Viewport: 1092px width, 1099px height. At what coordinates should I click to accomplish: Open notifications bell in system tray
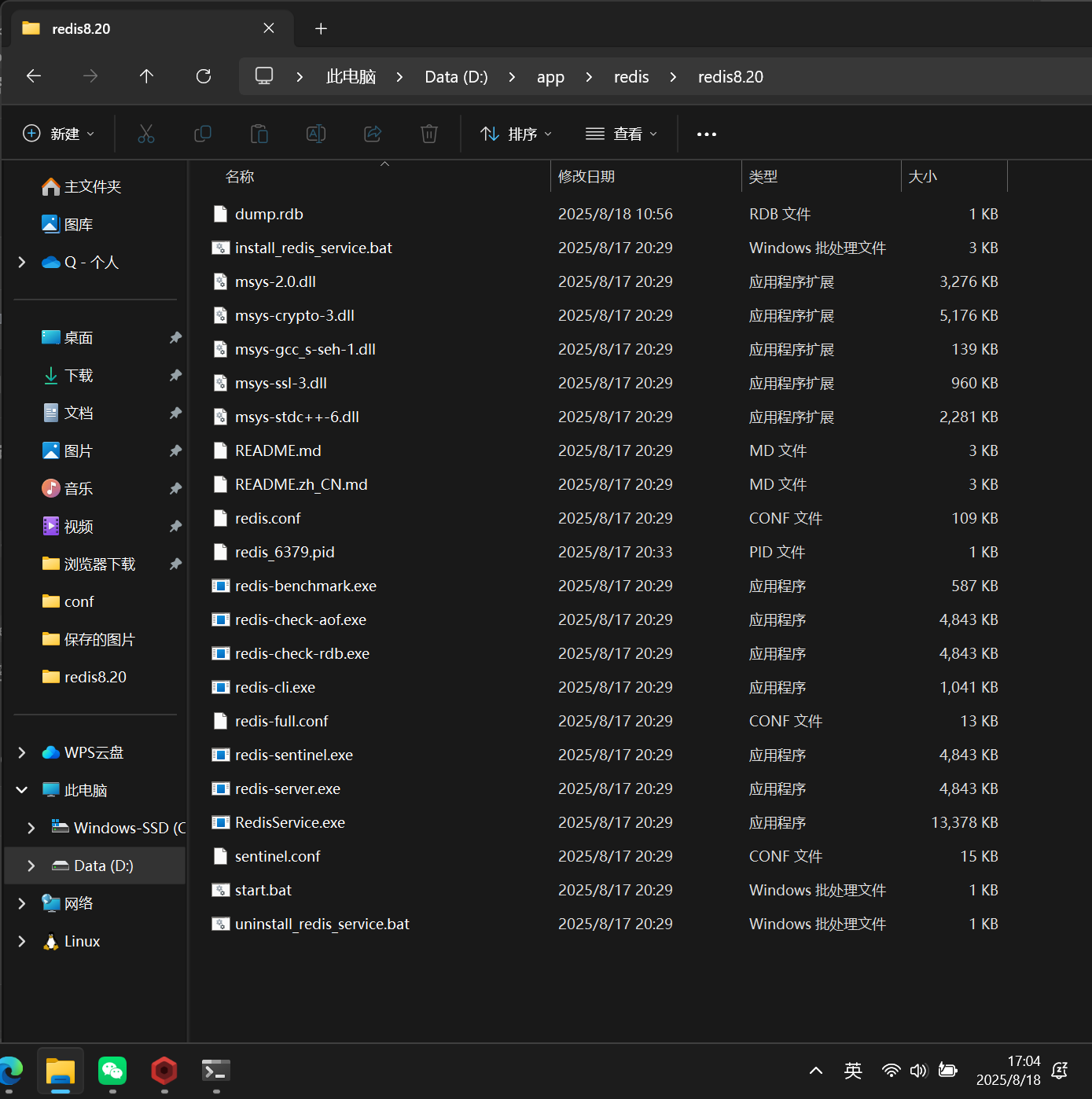point(1060,1071)
